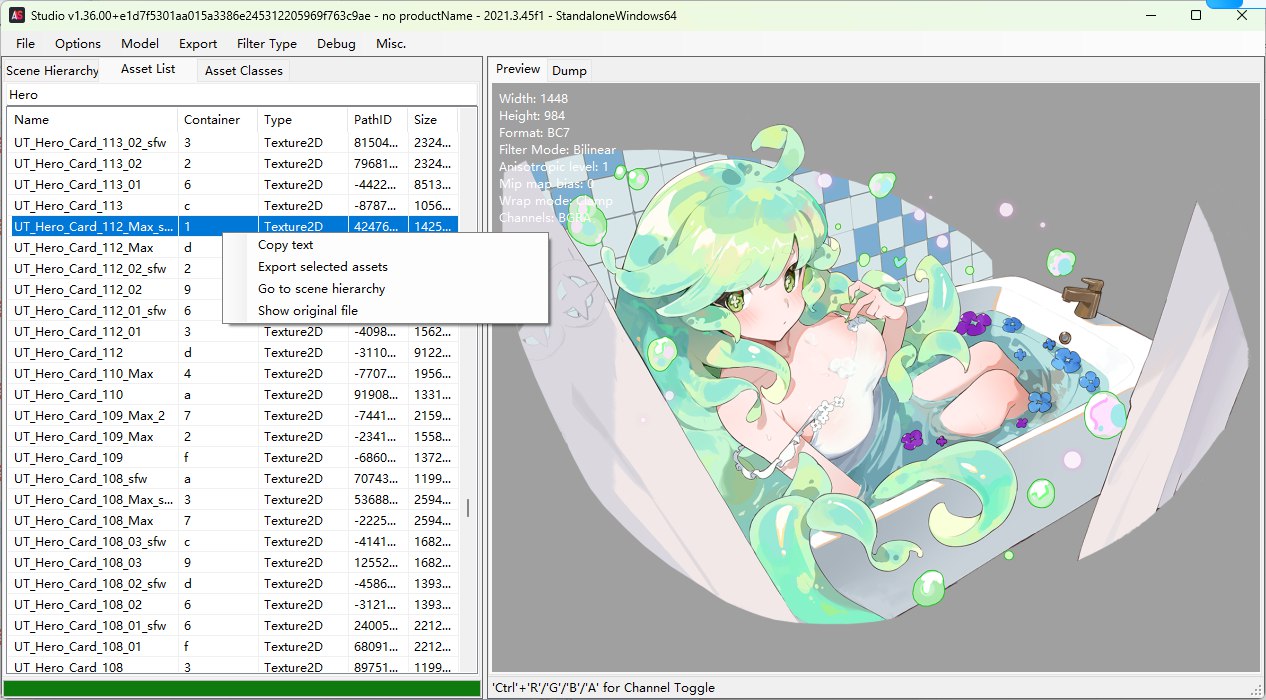This screenshot has height=700, width=1266.
Task: Expand the Misc. menu
Action: 391,43
